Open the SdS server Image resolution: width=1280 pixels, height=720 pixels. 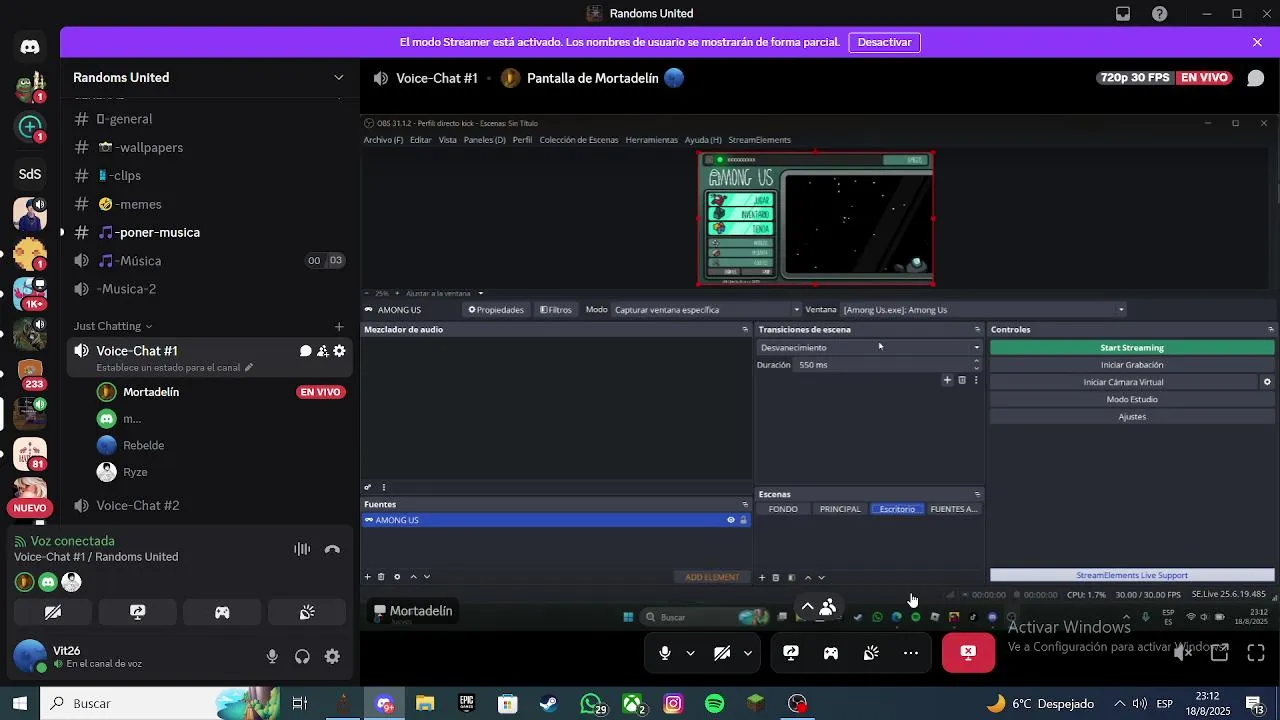30,174
